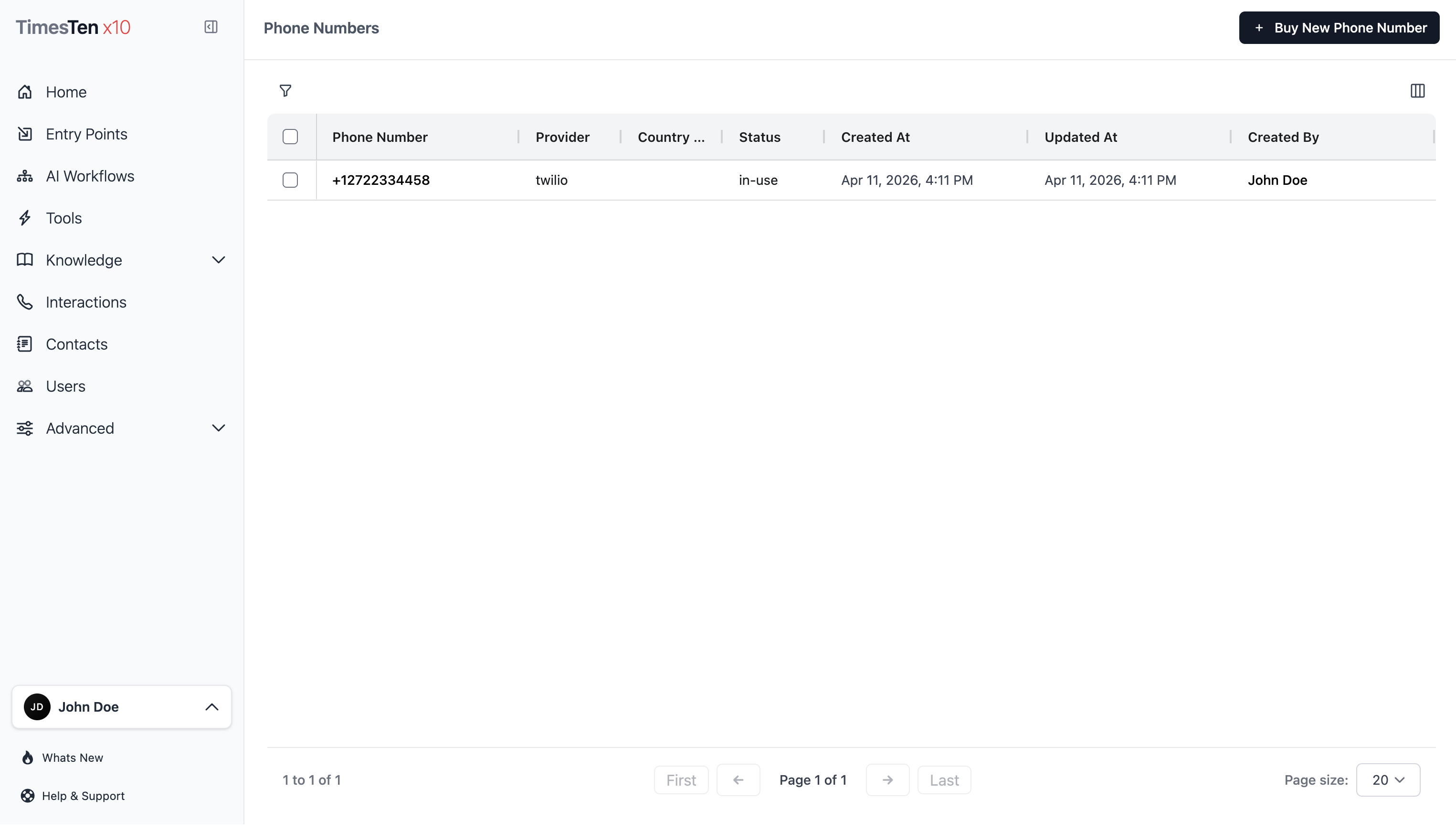The height and width of the screenshot is (832, 1456).
Task: Click the Knowledge book icon
Action: (x=24, y=260)
